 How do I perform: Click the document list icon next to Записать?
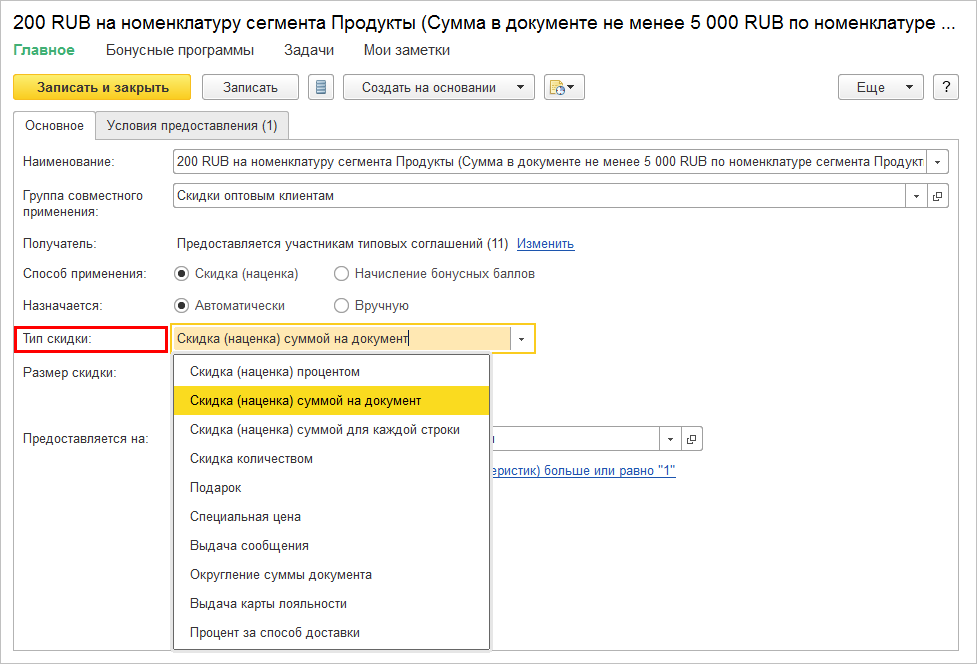pos(321,87)
